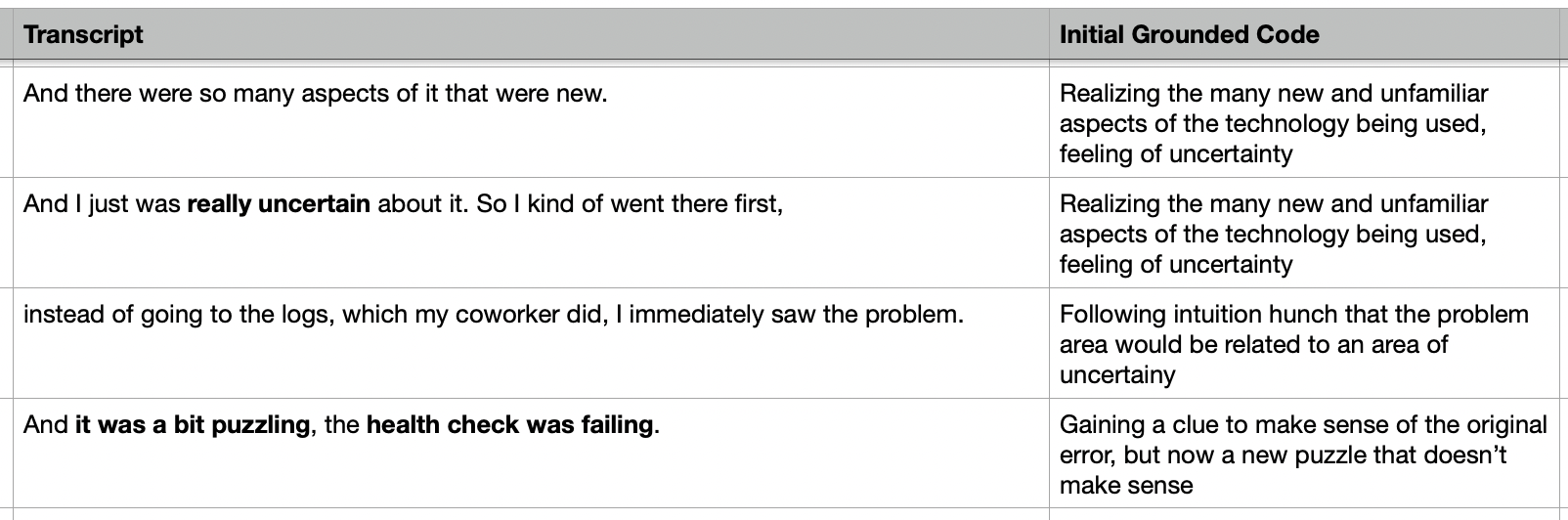This screenshot has width=1568, height=520.
Task: Click the header divider between Transcript and Initial Grounded Code
Action: click(1049, 35)
